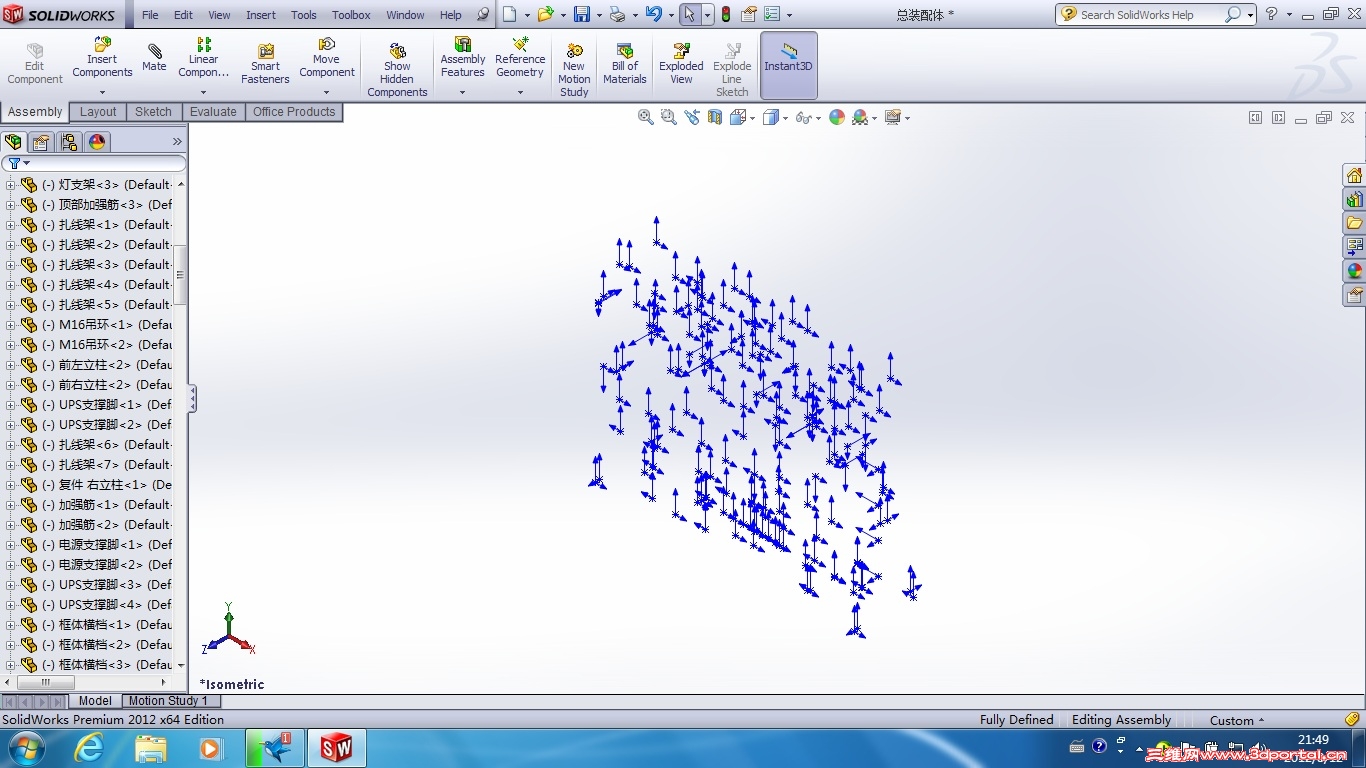The width and height of the screenshot is (1366, 768).
Task: Pin the menu bar with the pushpin
Action: (x=483, y=15)
